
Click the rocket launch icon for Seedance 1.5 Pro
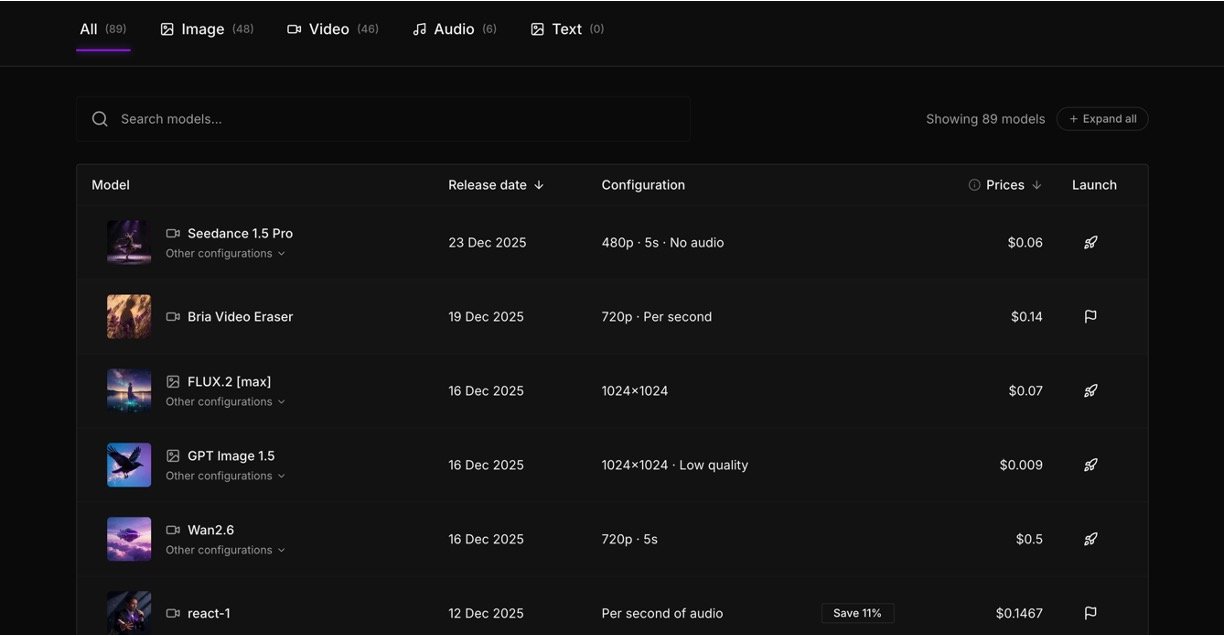1090,243
